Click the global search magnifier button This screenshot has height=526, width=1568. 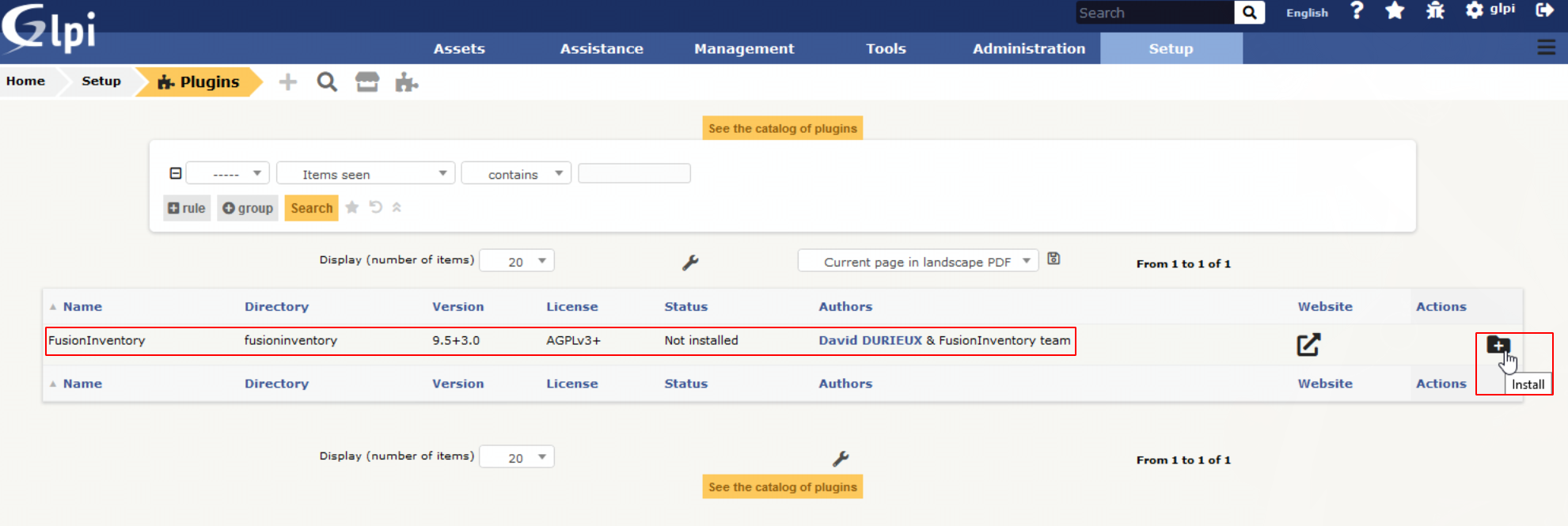(1249, 13)
